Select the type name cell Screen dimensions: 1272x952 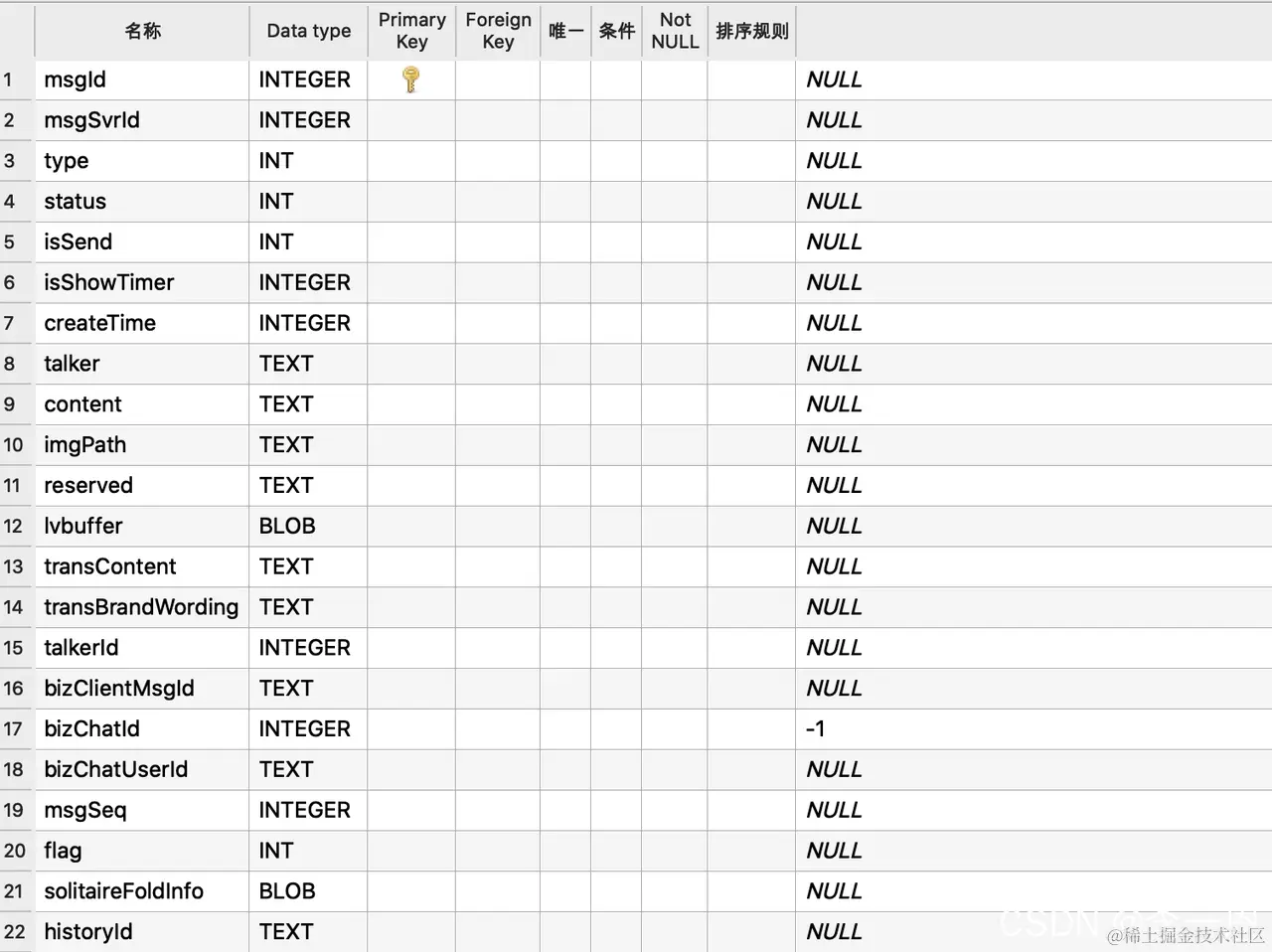tap(142, 161)
